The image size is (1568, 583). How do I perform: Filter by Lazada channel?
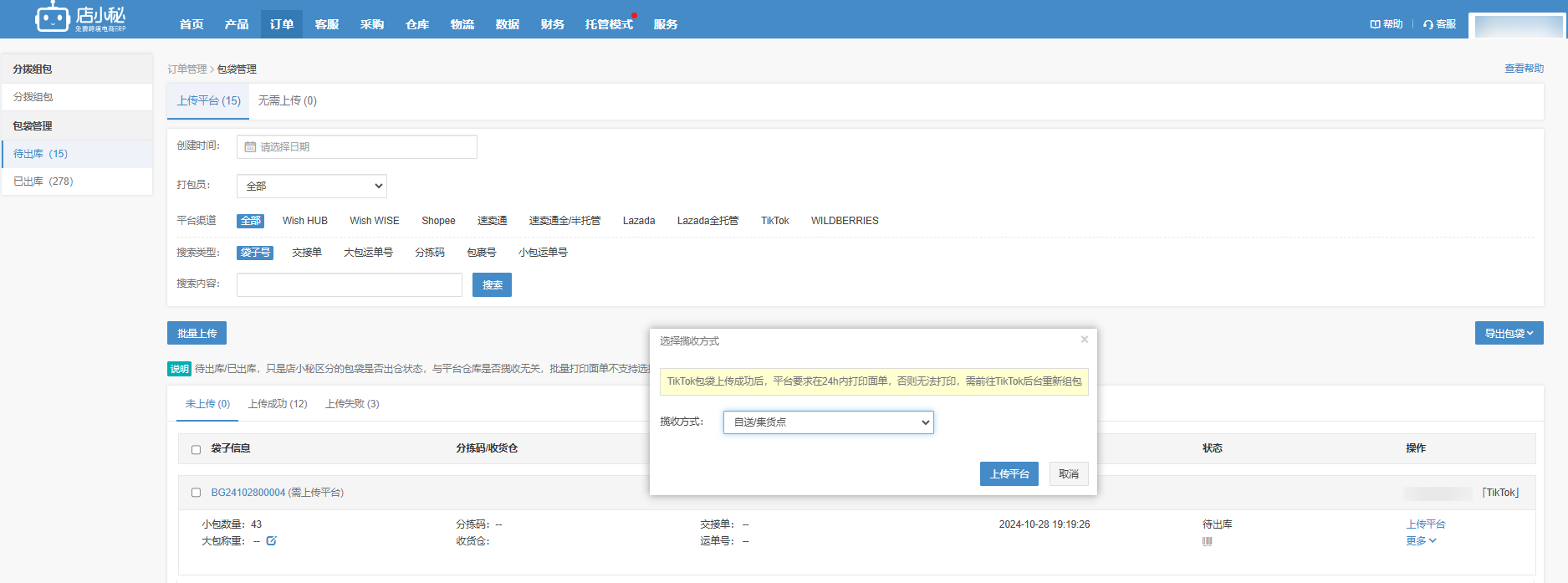click(639, 221)
